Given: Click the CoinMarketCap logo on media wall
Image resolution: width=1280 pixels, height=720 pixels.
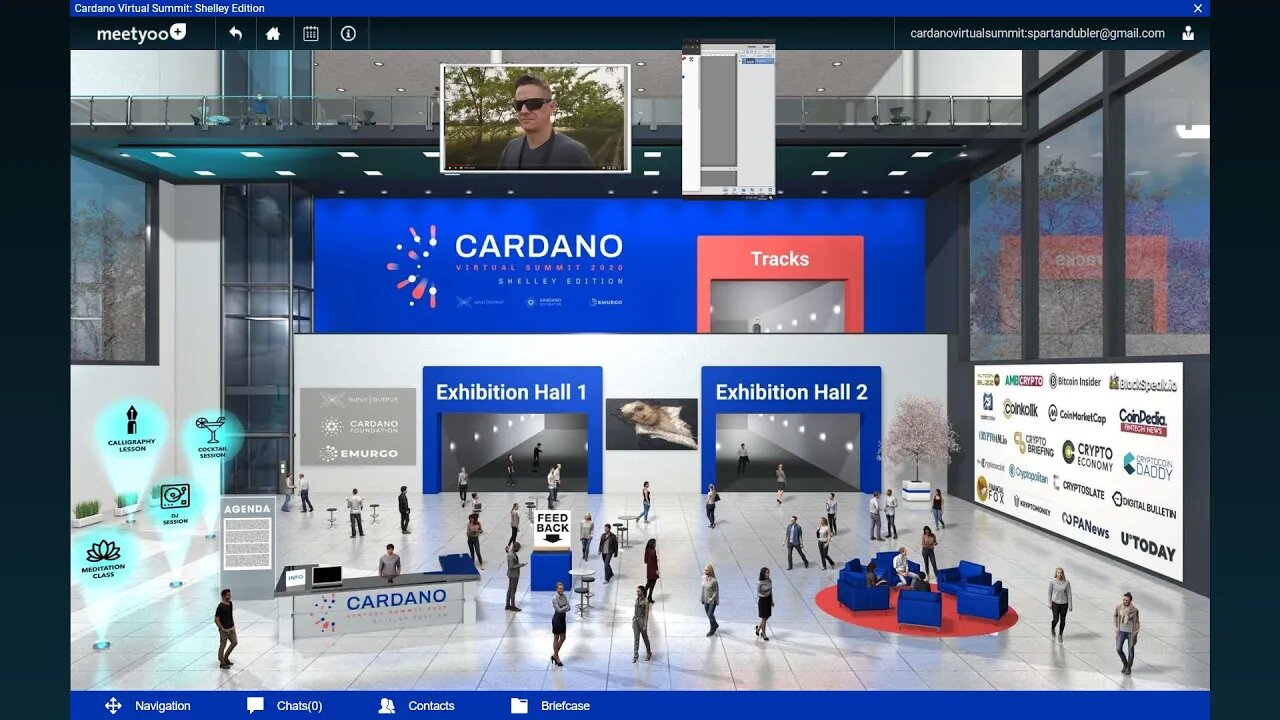Looking at the screenshot, I should [x=1077, y=414].
